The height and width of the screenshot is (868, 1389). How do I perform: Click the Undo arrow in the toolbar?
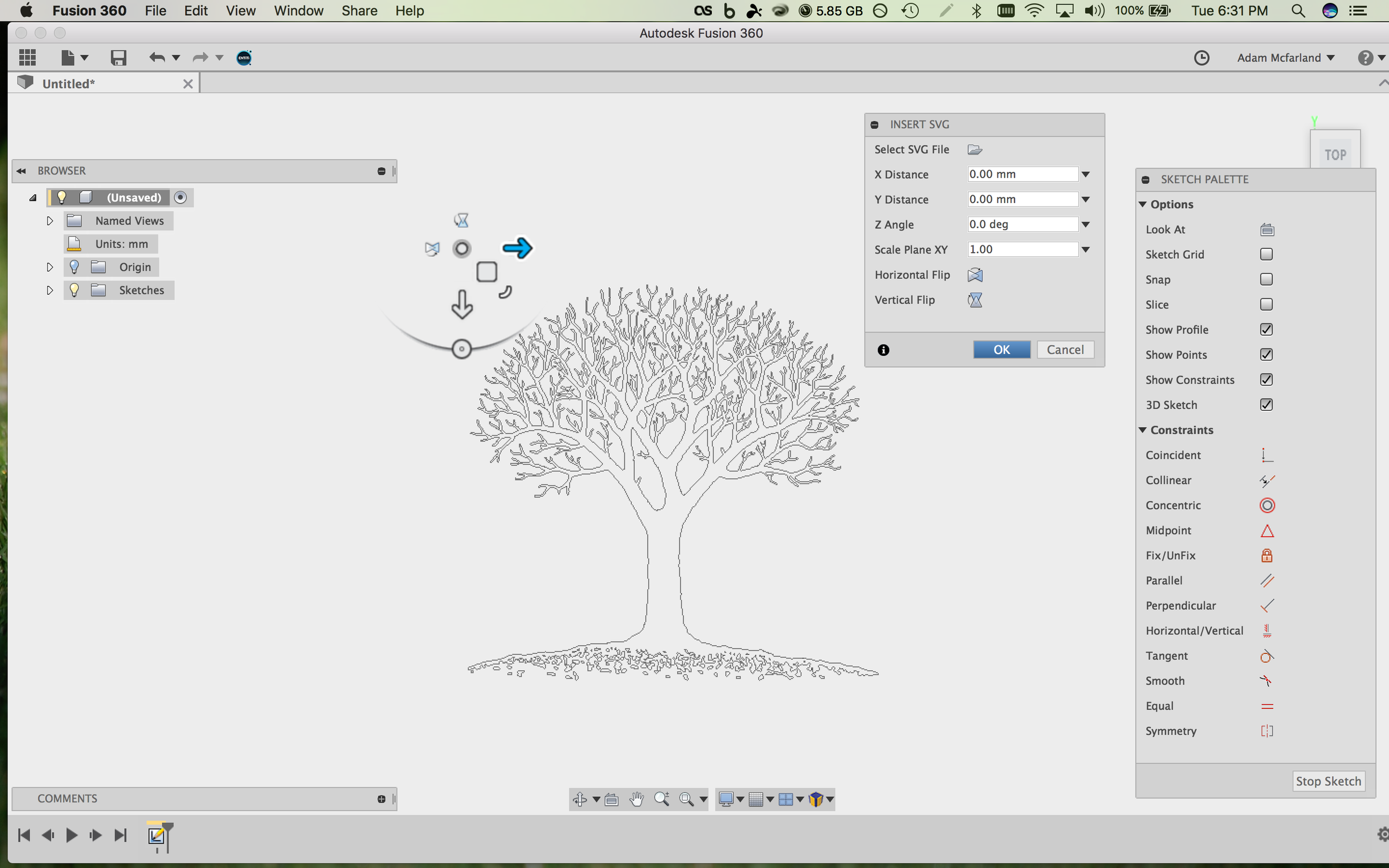pyautogui.click(x=156, y=57)
